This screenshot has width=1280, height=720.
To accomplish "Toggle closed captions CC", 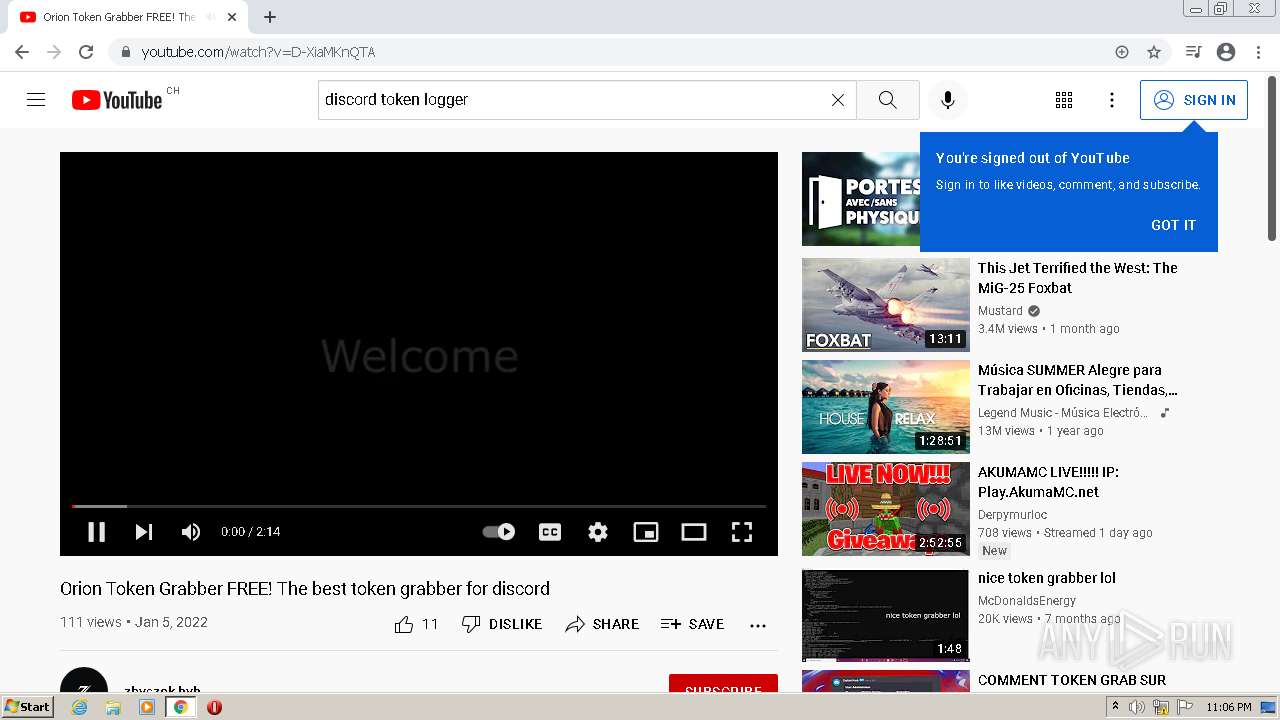I will click(550, 532).
